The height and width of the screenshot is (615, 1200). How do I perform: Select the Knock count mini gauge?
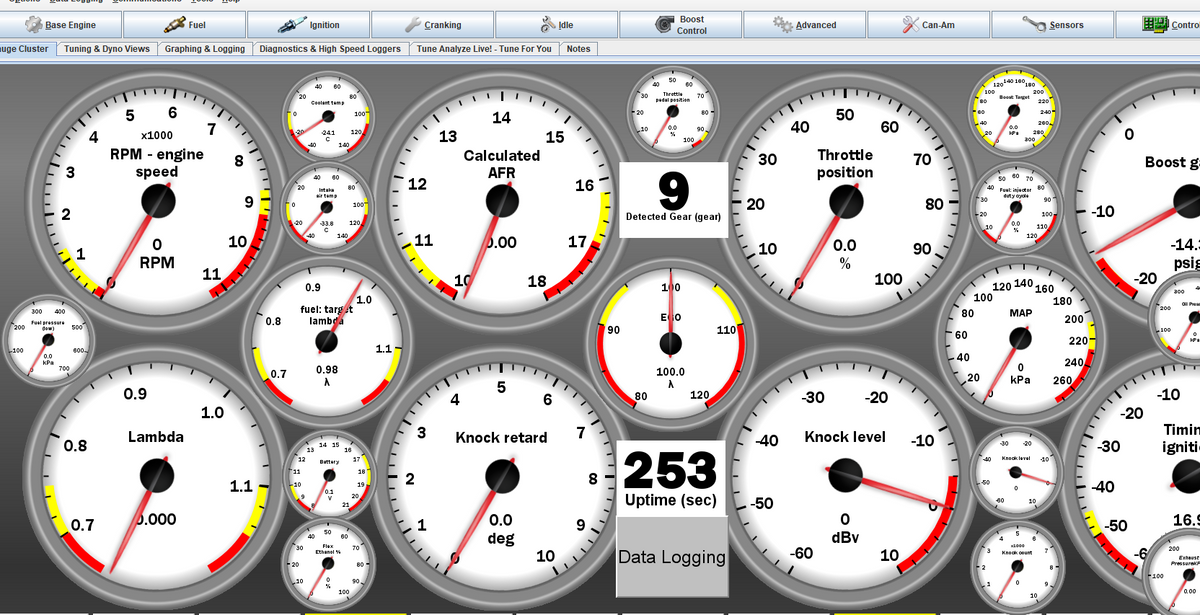pyautogui.click(x=1016, y=565)
